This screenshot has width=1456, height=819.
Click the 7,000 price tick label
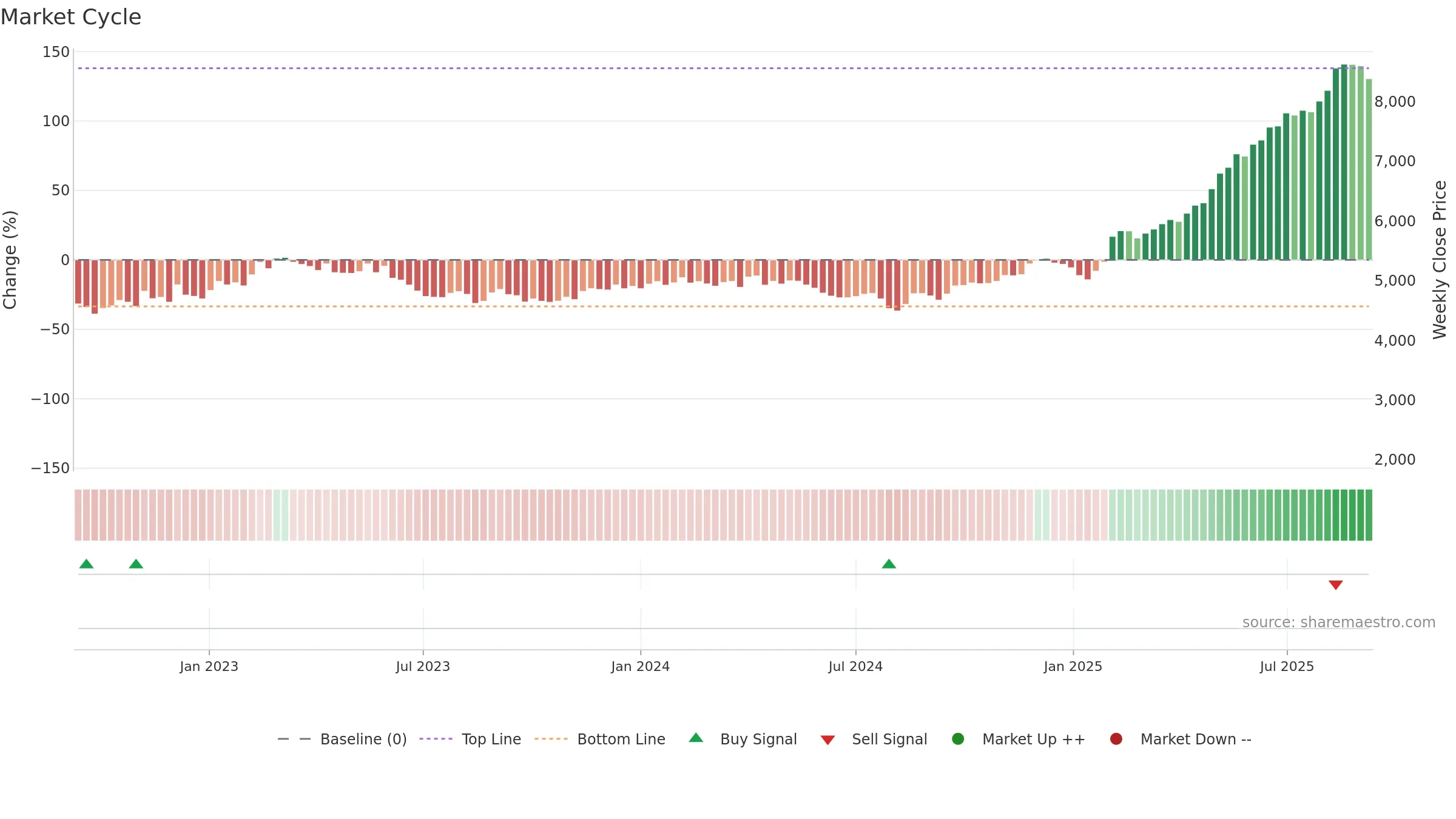[1395, 161]
